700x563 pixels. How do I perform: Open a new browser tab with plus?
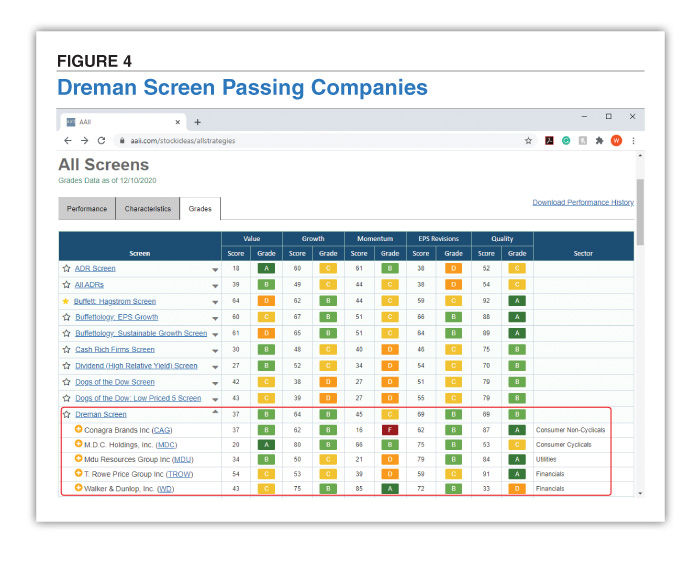[197, 122]
